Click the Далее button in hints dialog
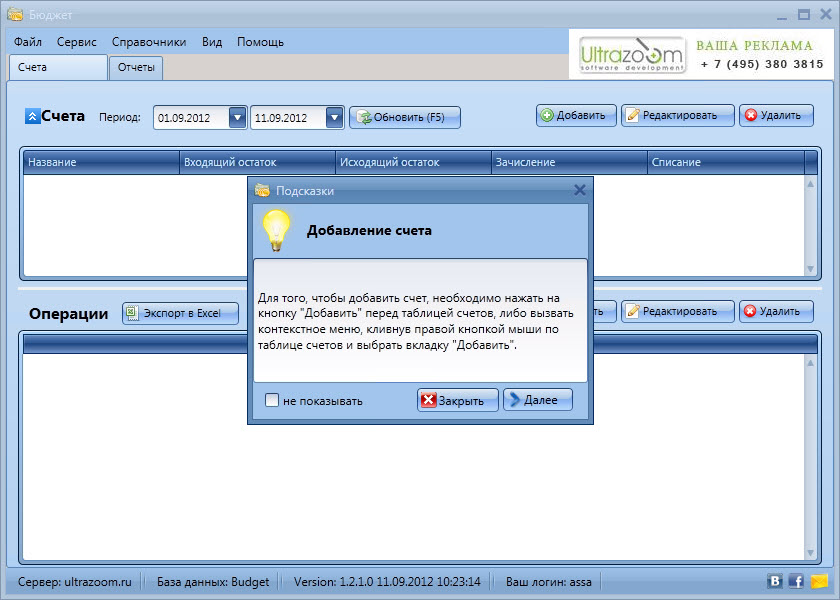This screenshot has height=600, width=840. [538, 400]
